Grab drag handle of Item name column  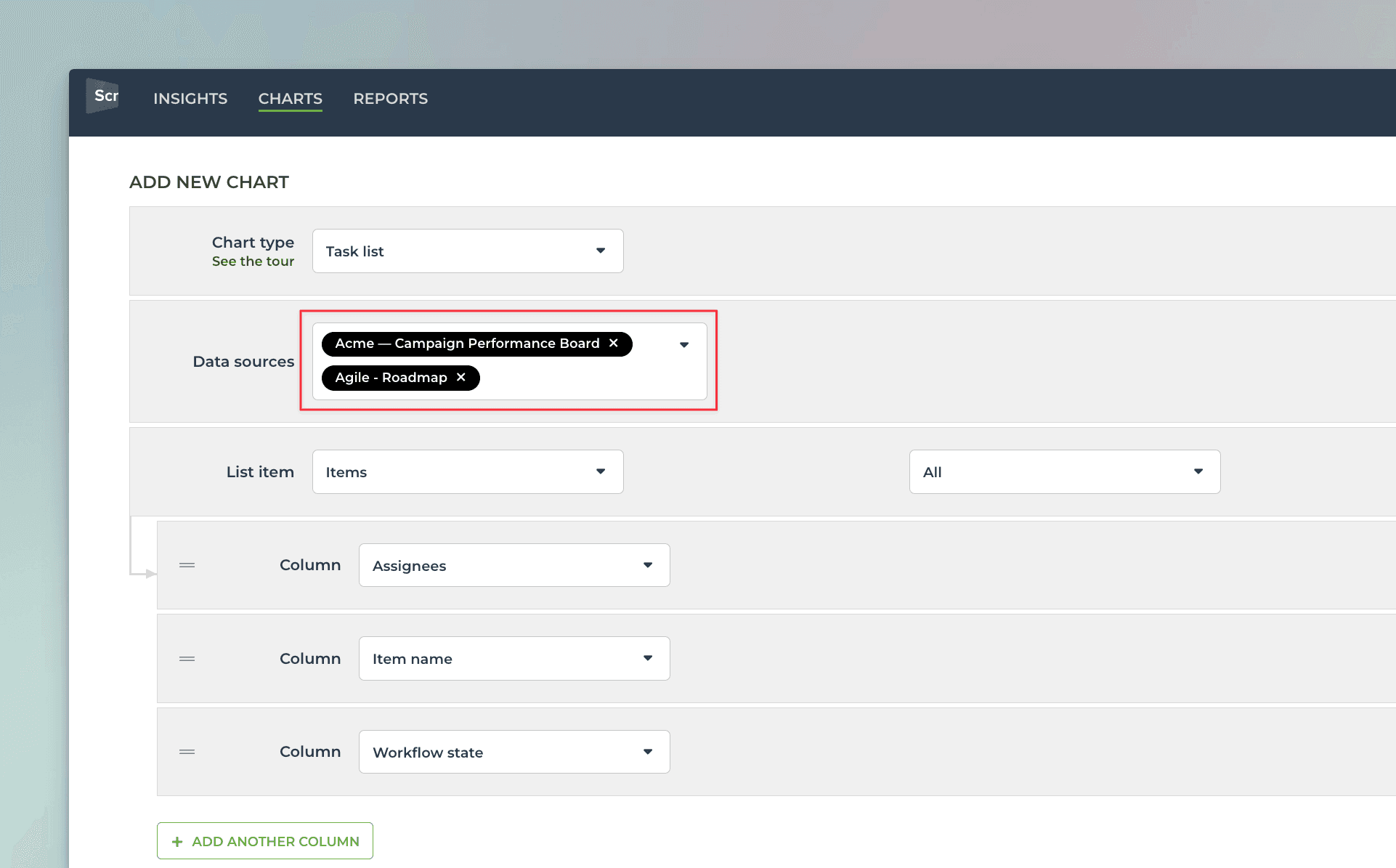coord(187,659)
